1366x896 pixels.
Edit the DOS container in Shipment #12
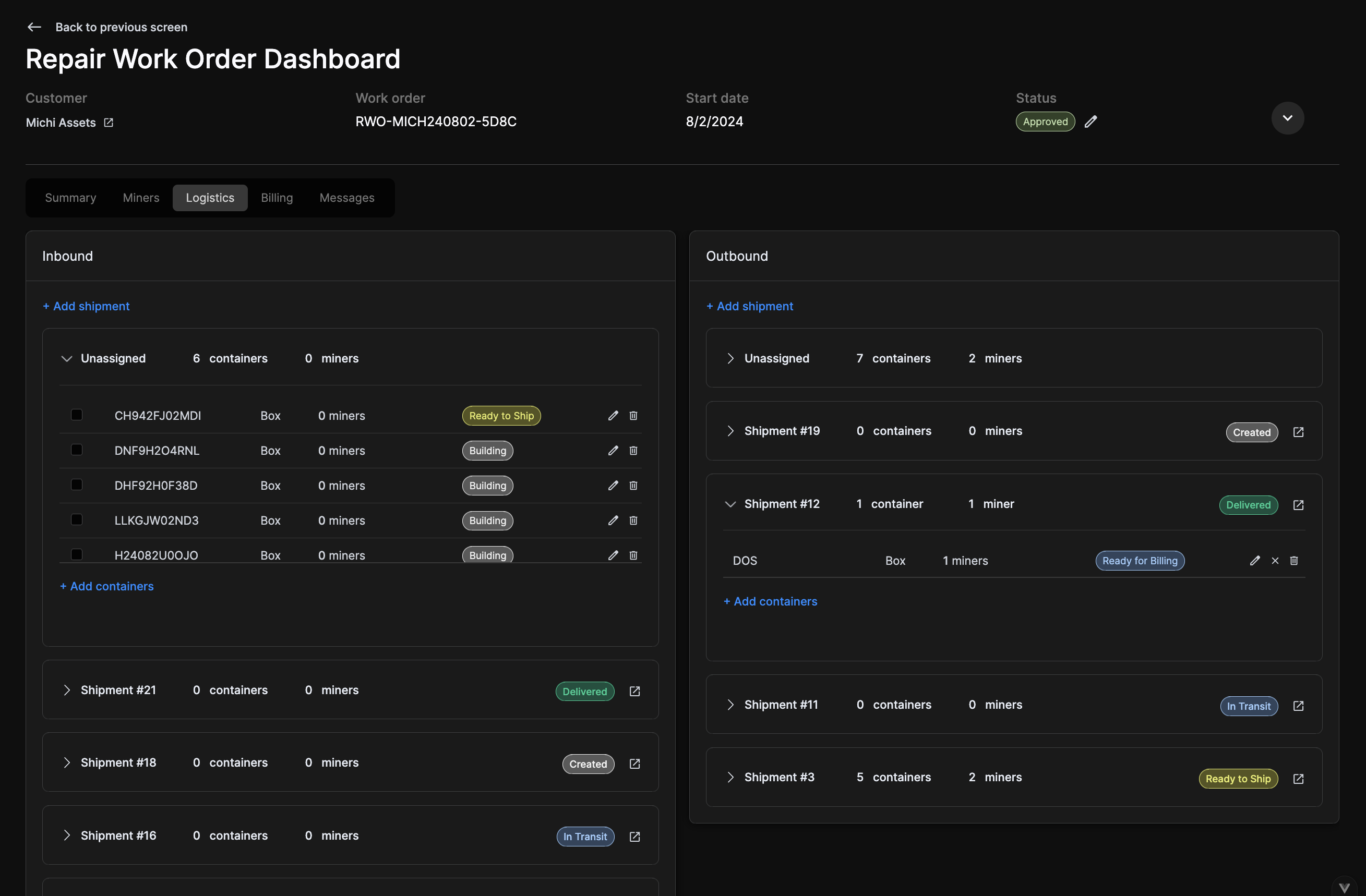(x=1255, y=561)
